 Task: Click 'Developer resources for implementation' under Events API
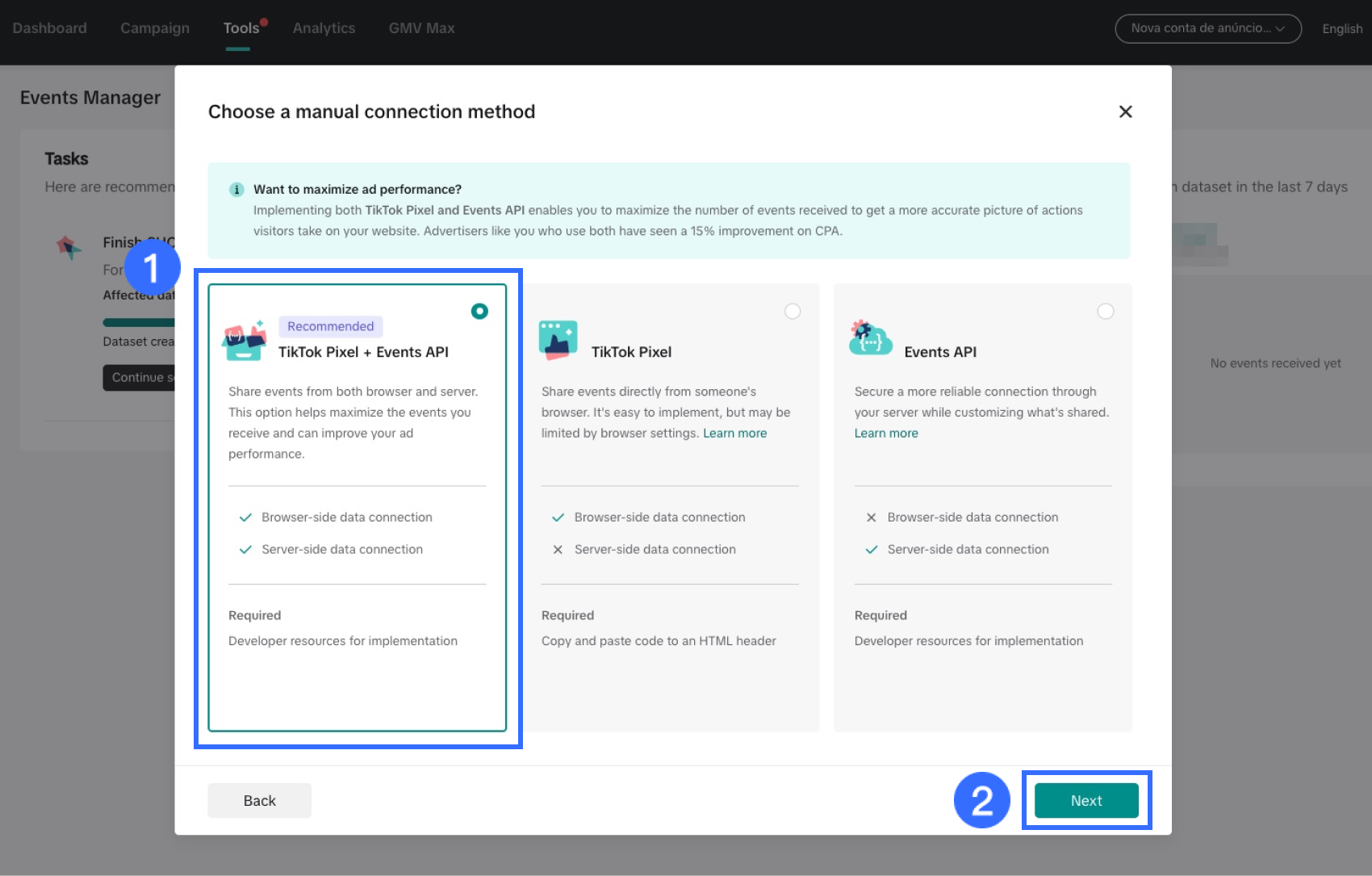[x=968, y=640]
